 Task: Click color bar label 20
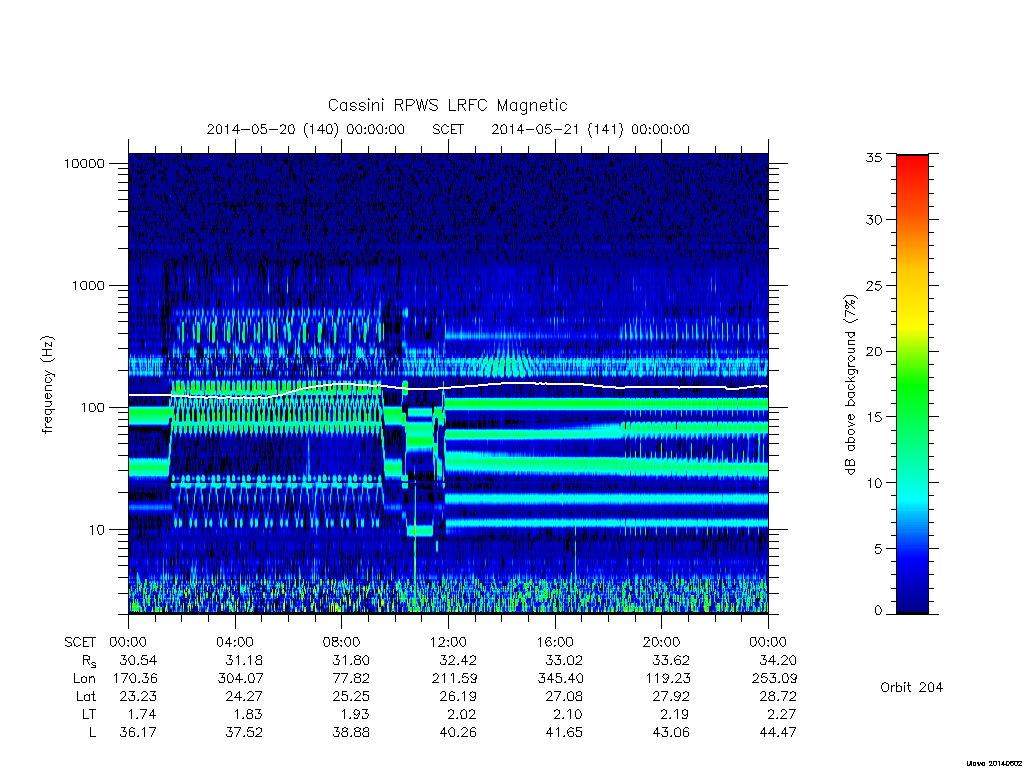click(874, 351)
